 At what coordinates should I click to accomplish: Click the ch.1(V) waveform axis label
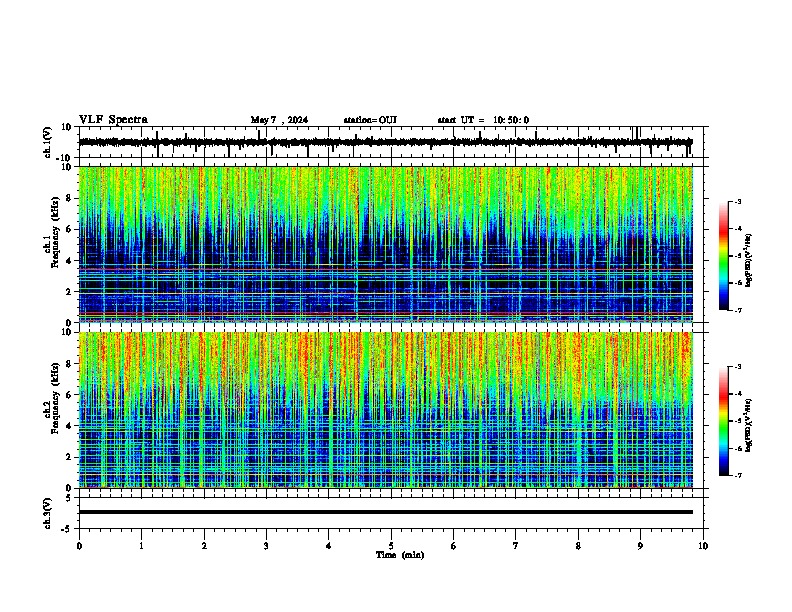click(x=48, y=142)
